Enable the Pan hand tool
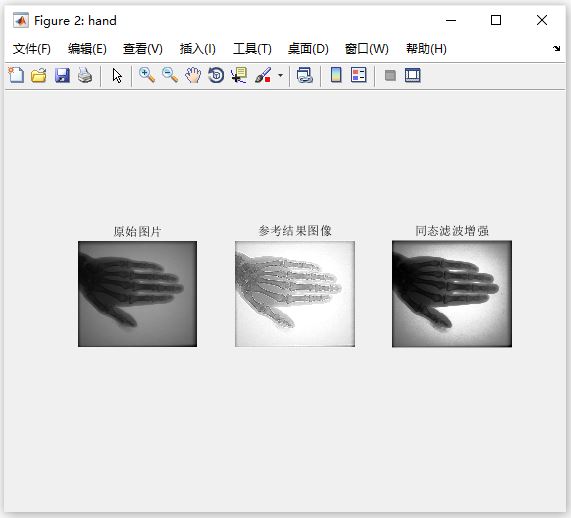This screenshot has width=571, height=518. 193,75
